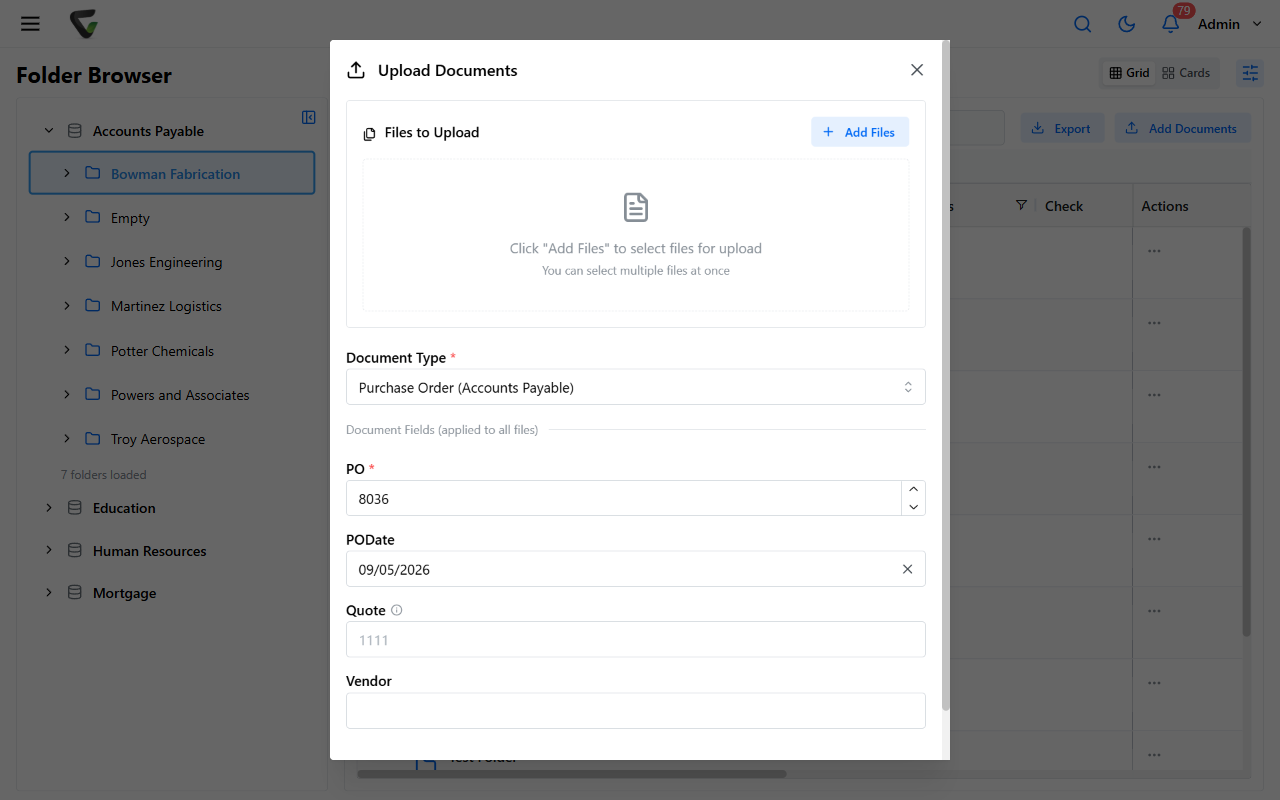
Task: Click the Accounts Payable database icon
Action: pyautogui.click(x=74, y=131)
